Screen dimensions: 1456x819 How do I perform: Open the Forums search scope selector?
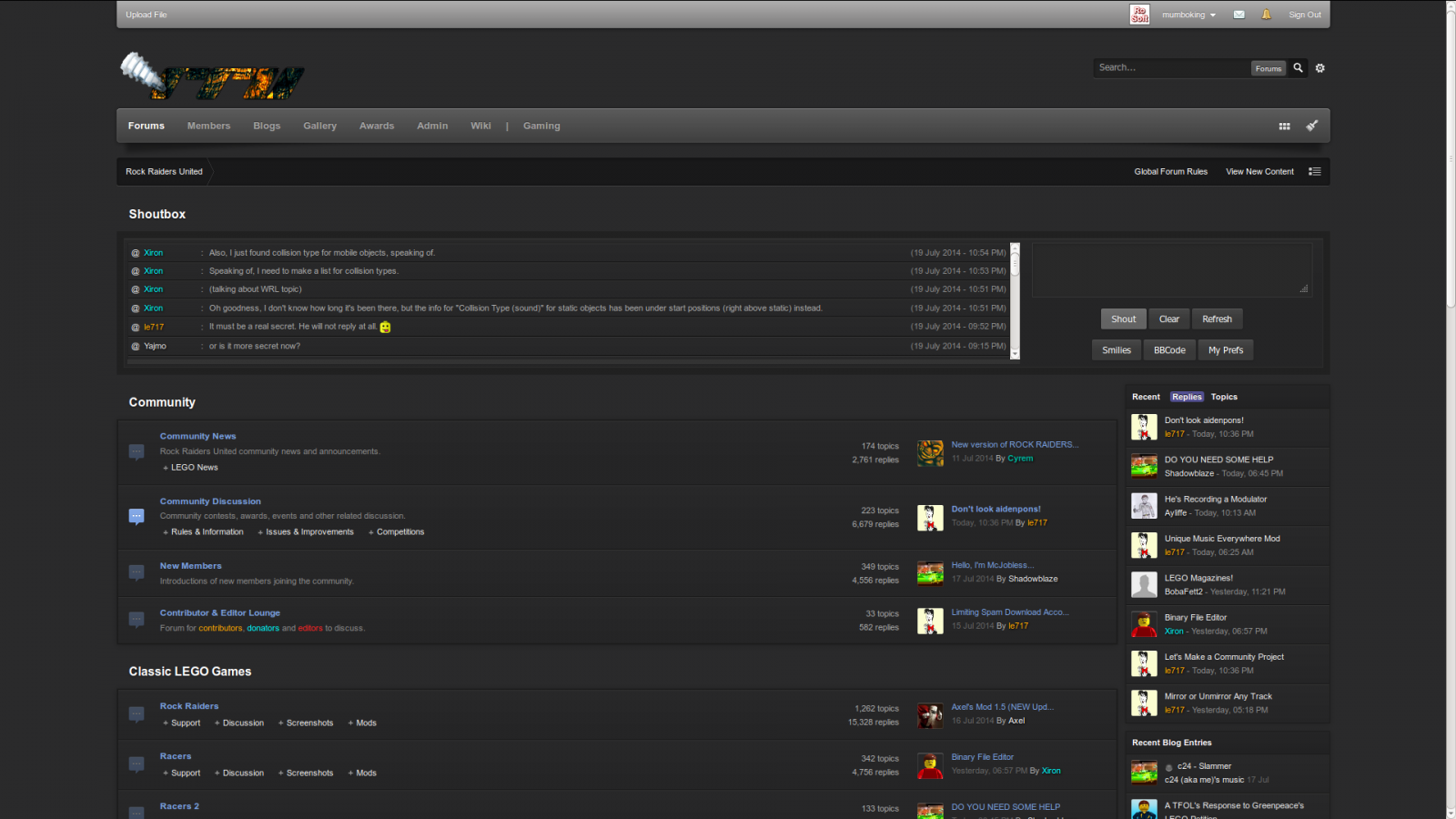[1268, 68]
